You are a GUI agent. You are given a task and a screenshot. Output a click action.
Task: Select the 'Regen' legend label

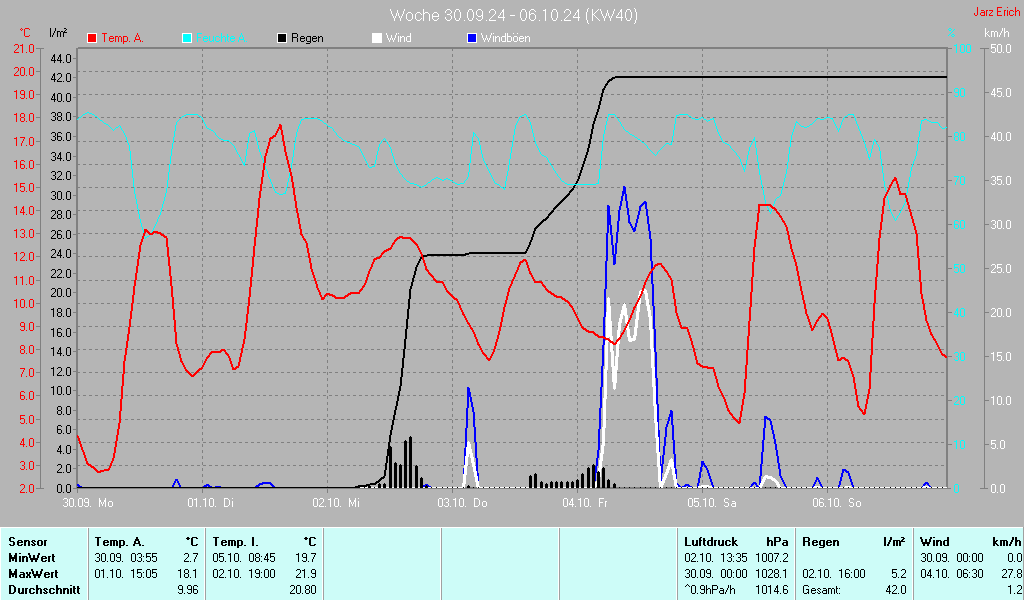pyautogui.click(x=307, y=38)
